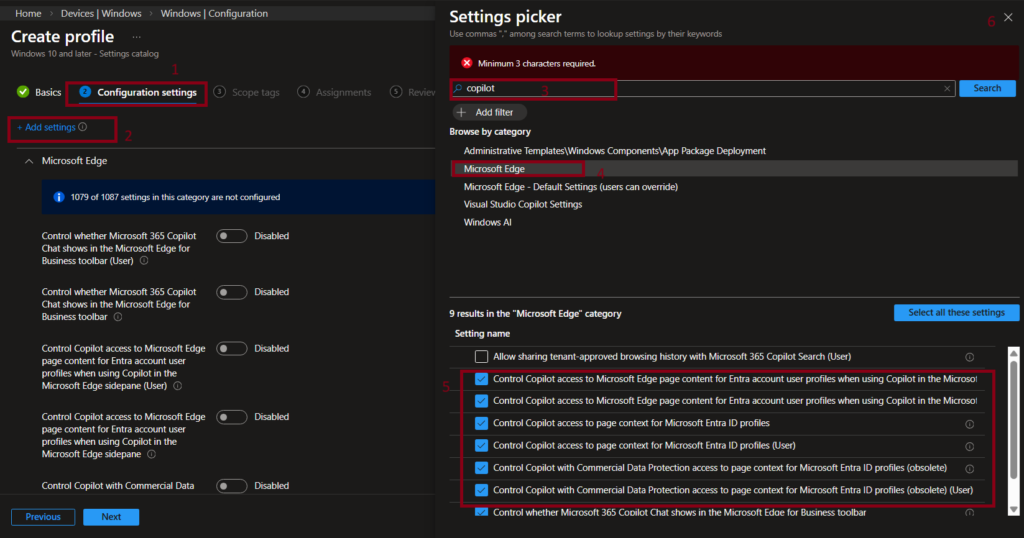Image resolution: width=1024 pixels, height=538 pixels.
Task: Select Visual Studio Copilot Settings category
Action: (x=522, y=204)
